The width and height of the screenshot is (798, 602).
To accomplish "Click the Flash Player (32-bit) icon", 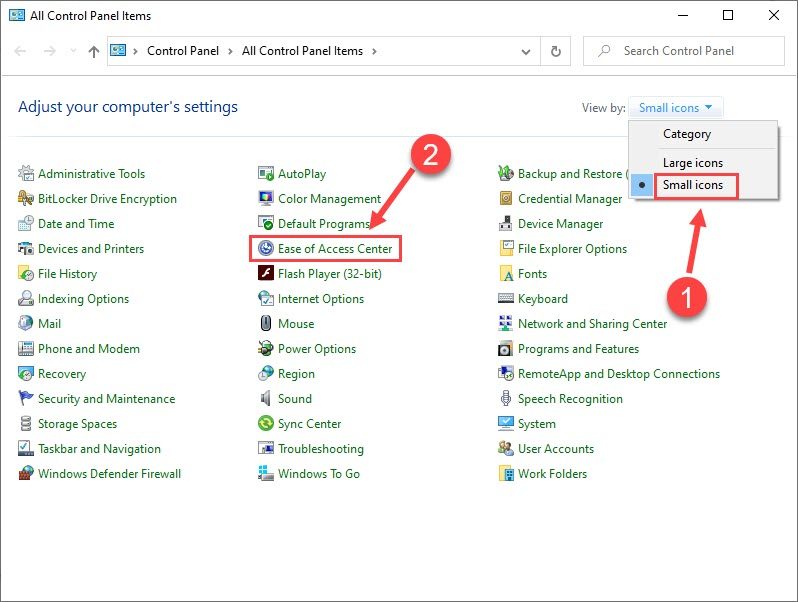I will pos(266,274).
